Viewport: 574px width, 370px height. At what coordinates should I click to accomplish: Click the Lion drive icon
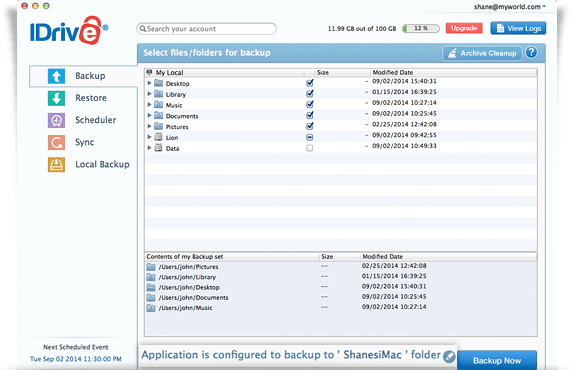click(x=159, y=137)
